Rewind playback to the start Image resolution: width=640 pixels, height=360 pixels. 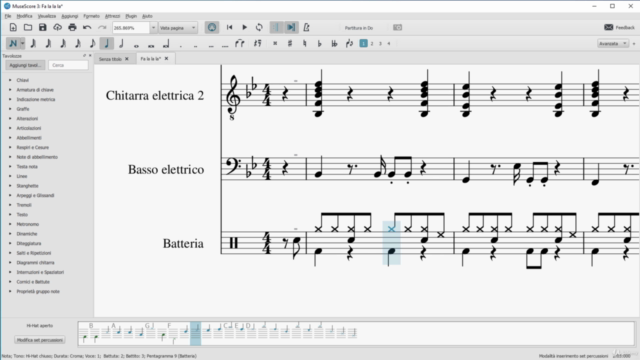(x=229, y=27)
